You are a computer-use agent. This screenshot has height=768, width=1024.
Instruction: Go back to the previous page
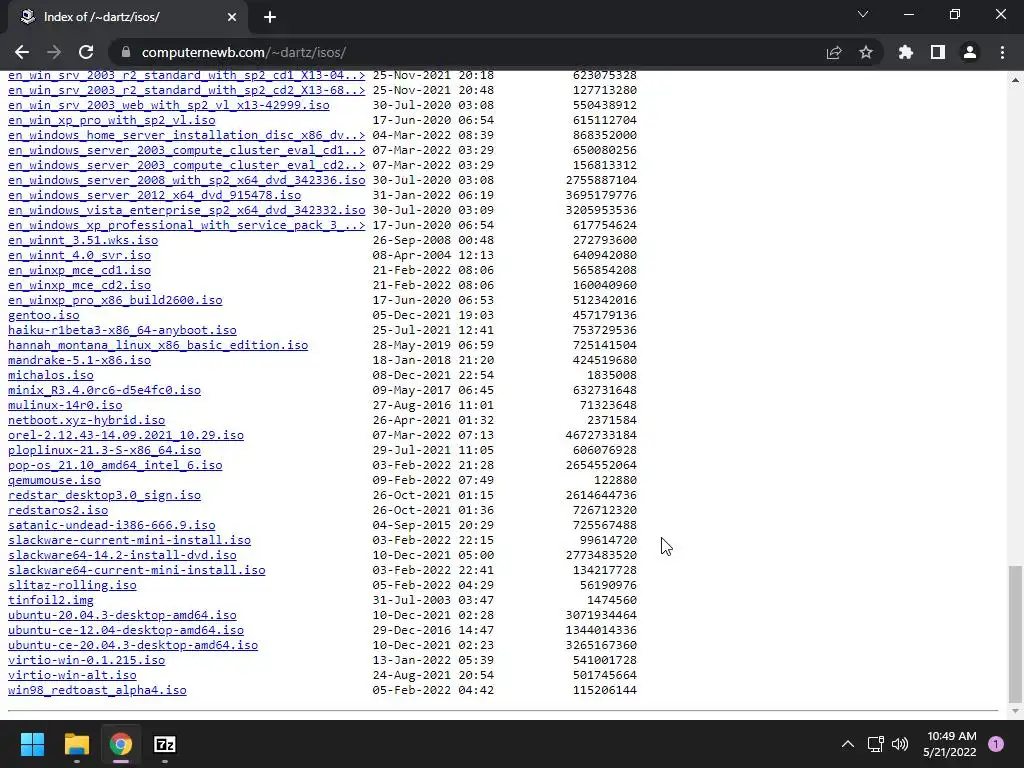tap(22, 52)
